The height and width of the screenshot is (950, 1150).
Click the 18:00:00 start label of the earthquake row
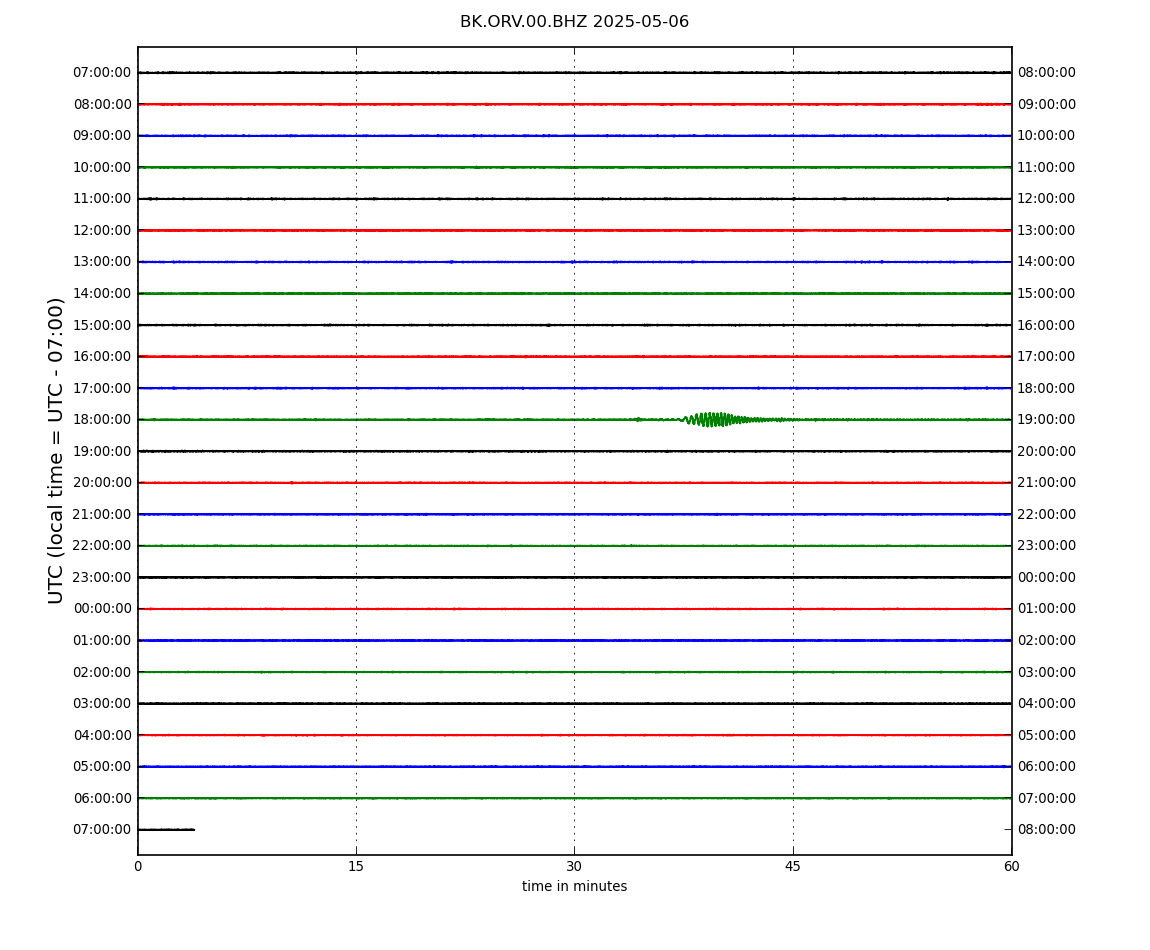102,420
